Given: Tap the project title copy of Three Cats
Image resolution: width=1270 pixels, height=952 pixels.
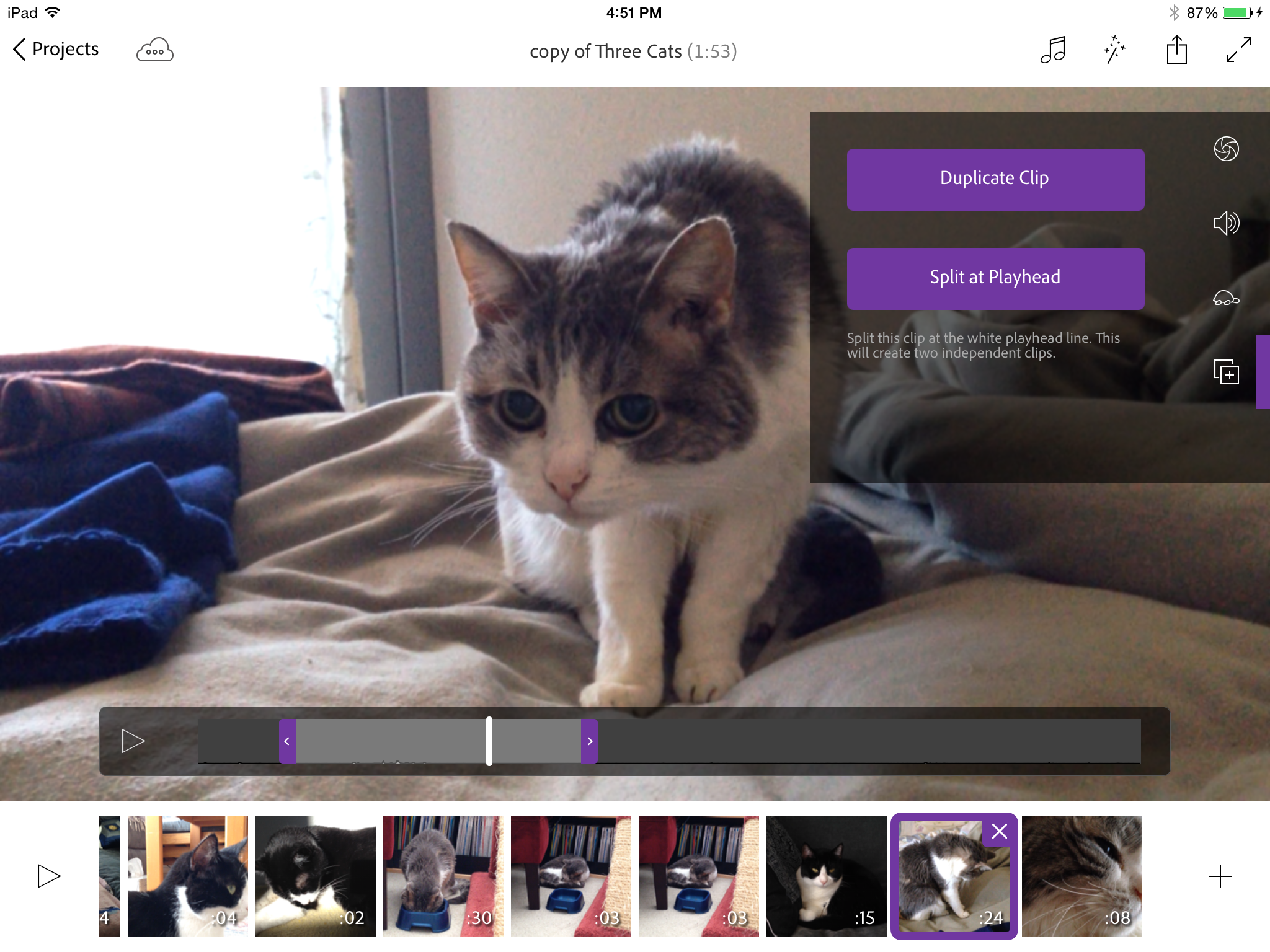Looking at the screenshot, I should click(606, 51).
